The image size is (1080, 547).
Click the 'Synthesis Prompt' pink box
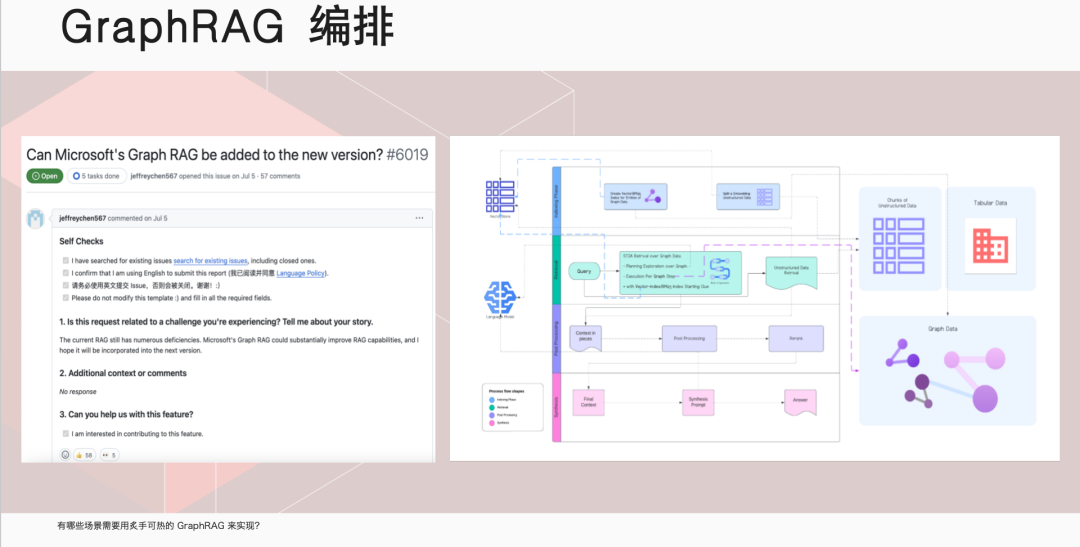[x=698, y=402]
